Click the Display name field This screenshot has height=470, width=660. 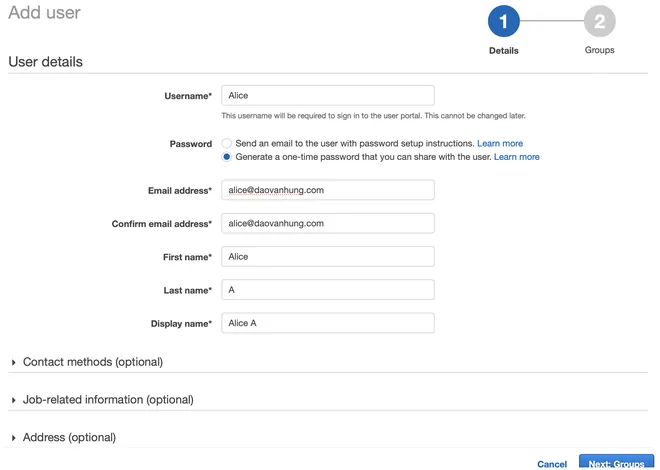(328, 323)
